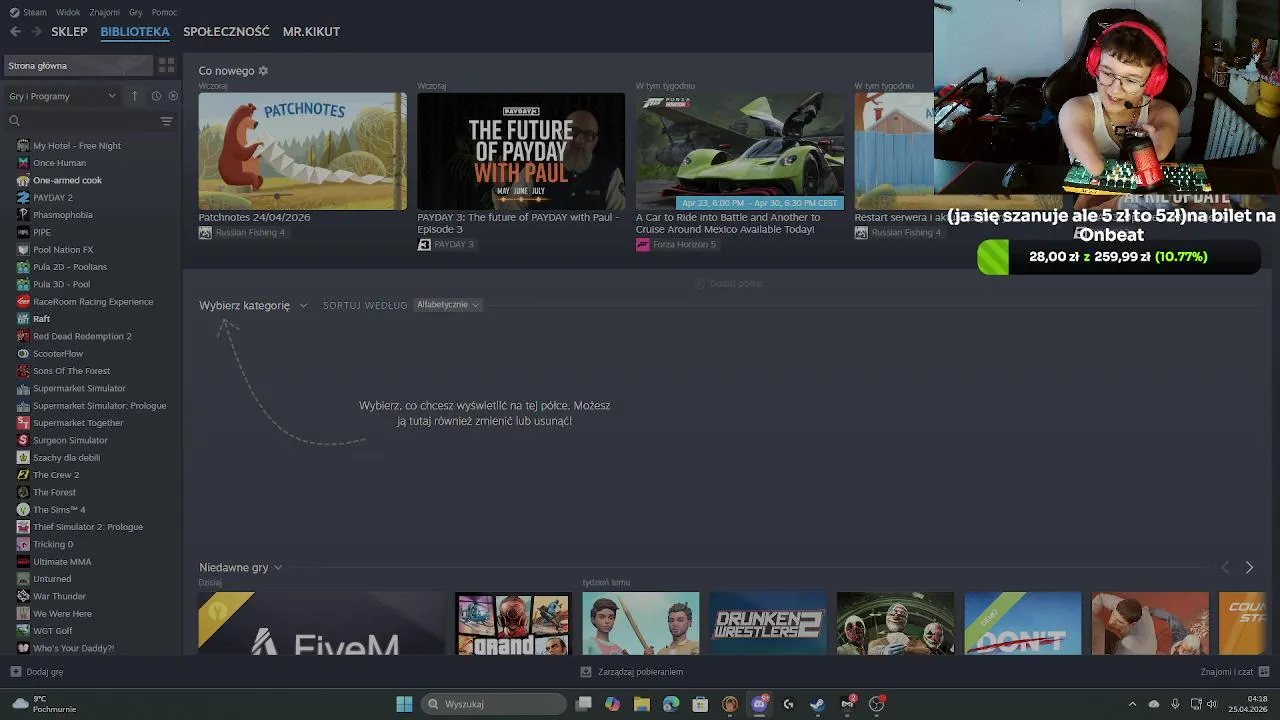The width and height of the screenshot is (1280, 720).
Task: Open Alfabetycznie sort dropdown
Action: click(448, 305)
